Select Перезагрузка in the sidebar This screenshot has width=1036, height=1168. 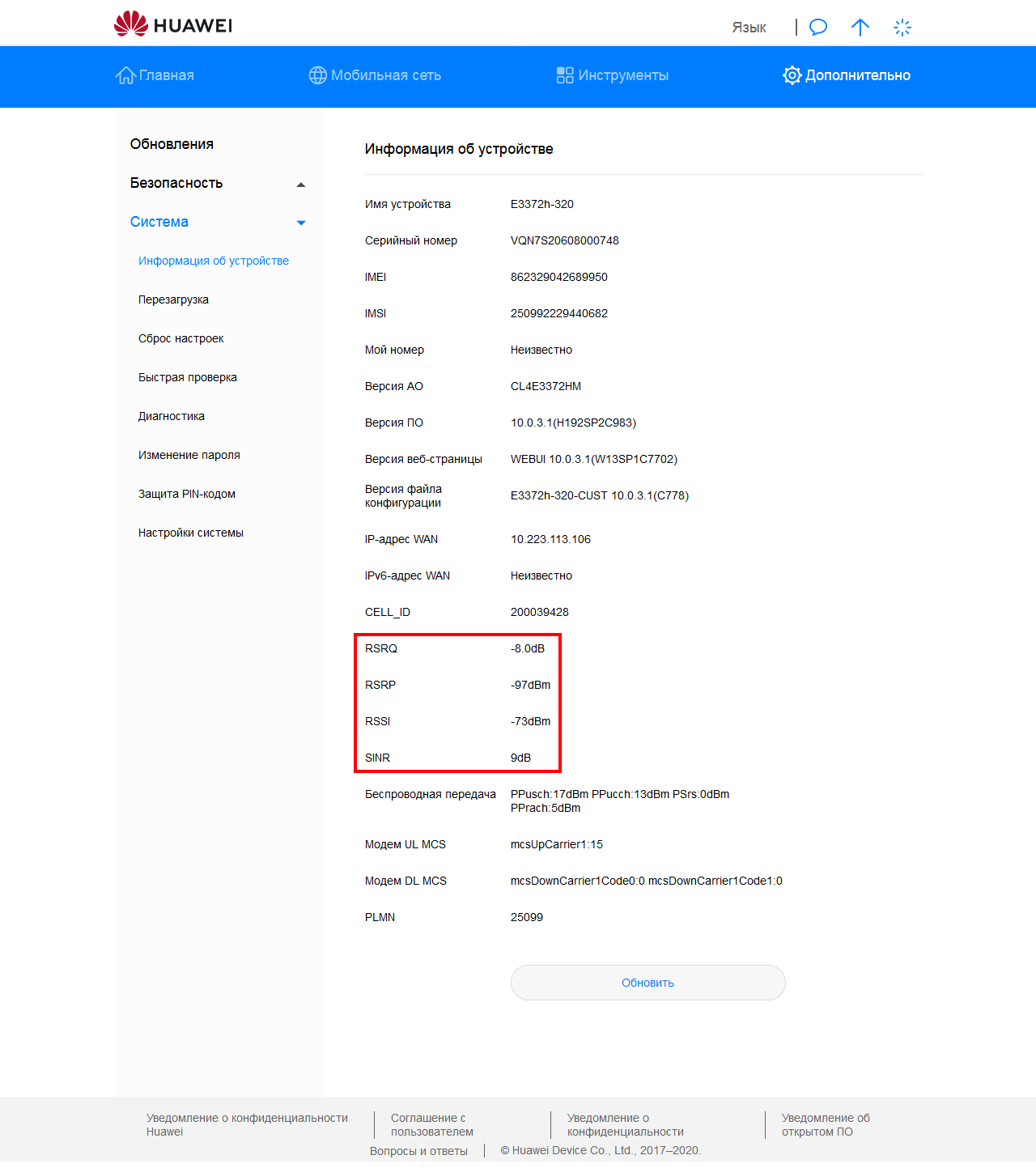tap(173, 299)
